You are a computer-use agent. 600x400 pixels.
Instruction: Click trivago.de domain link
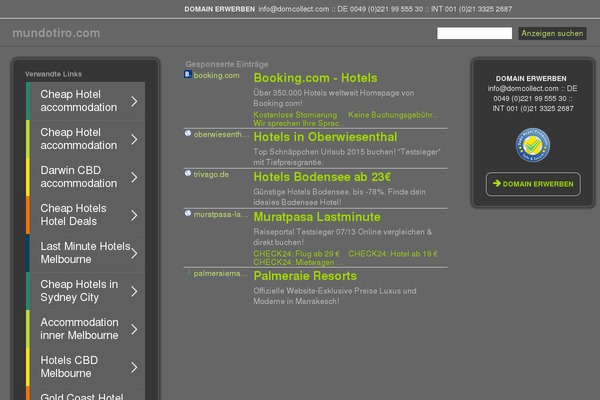tap(211, 175)
